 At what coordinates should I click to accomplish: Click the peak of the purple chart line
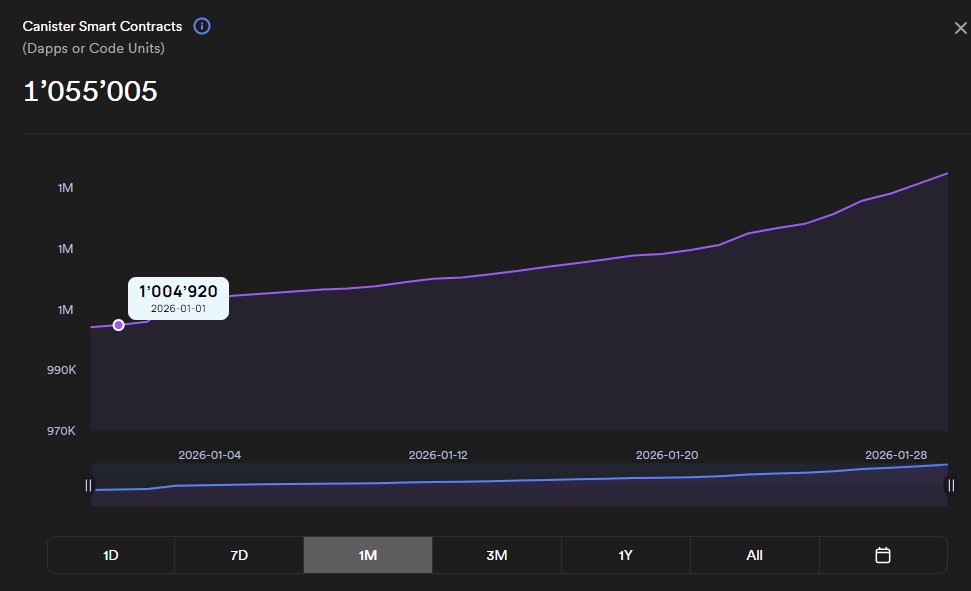[x=944, y=173]
